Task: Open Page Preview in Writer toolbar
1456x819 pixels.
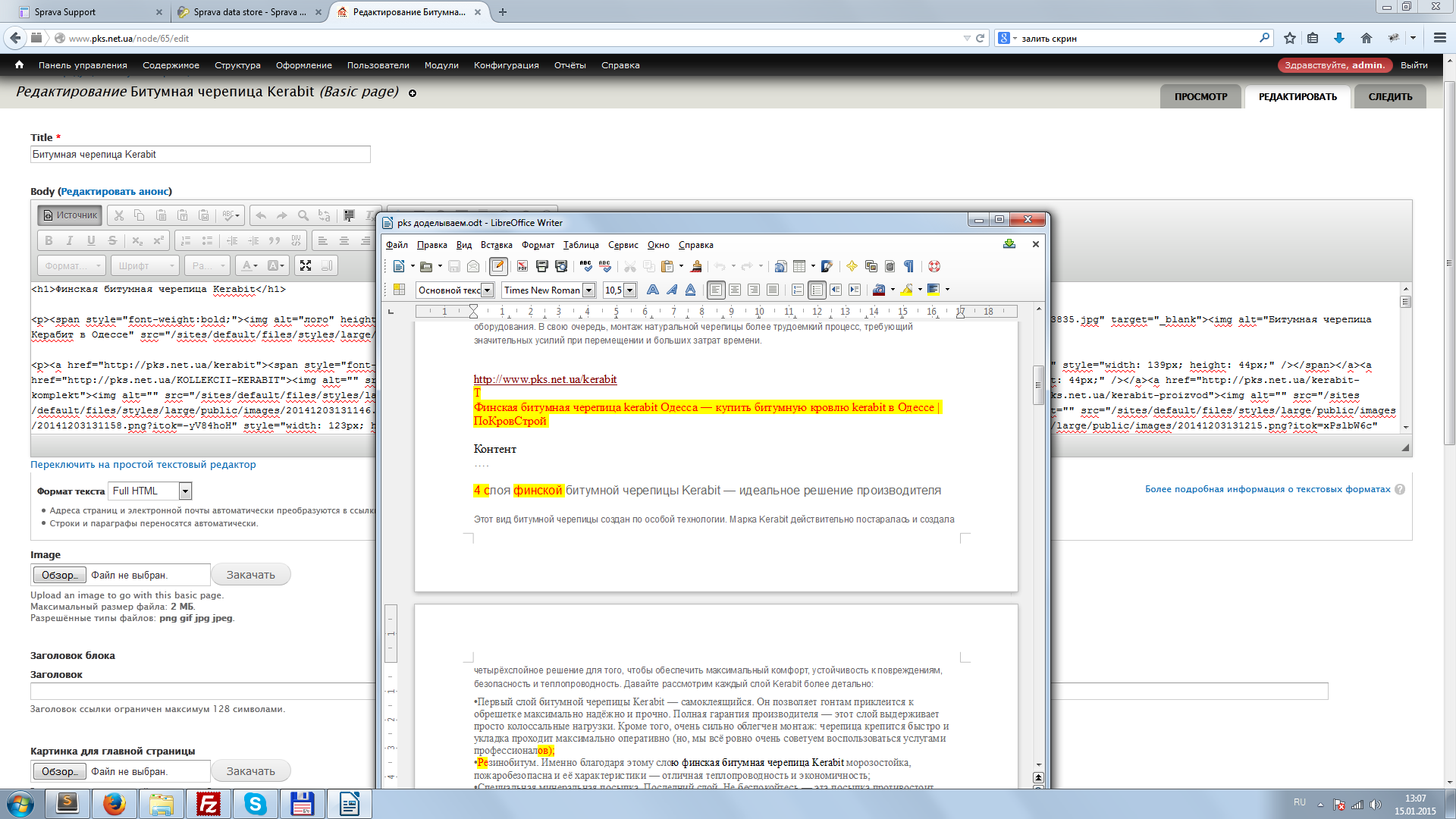Action: coord(561,266)
